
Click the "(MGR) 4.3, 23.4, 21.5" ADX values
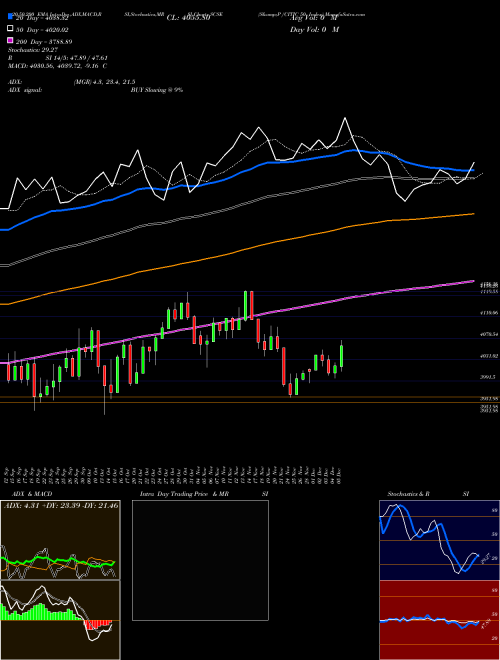click(x=104, y=82)
